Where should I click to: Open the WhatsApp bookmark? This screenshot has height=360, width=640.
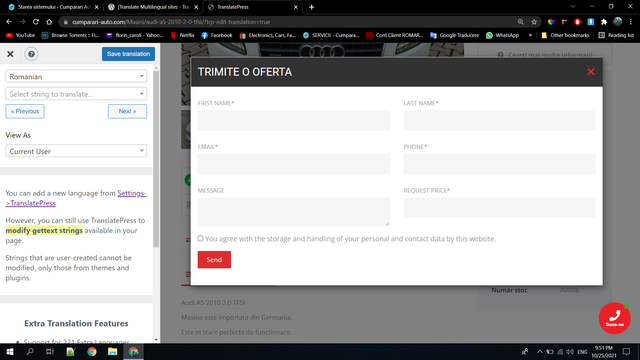[502, 36]
